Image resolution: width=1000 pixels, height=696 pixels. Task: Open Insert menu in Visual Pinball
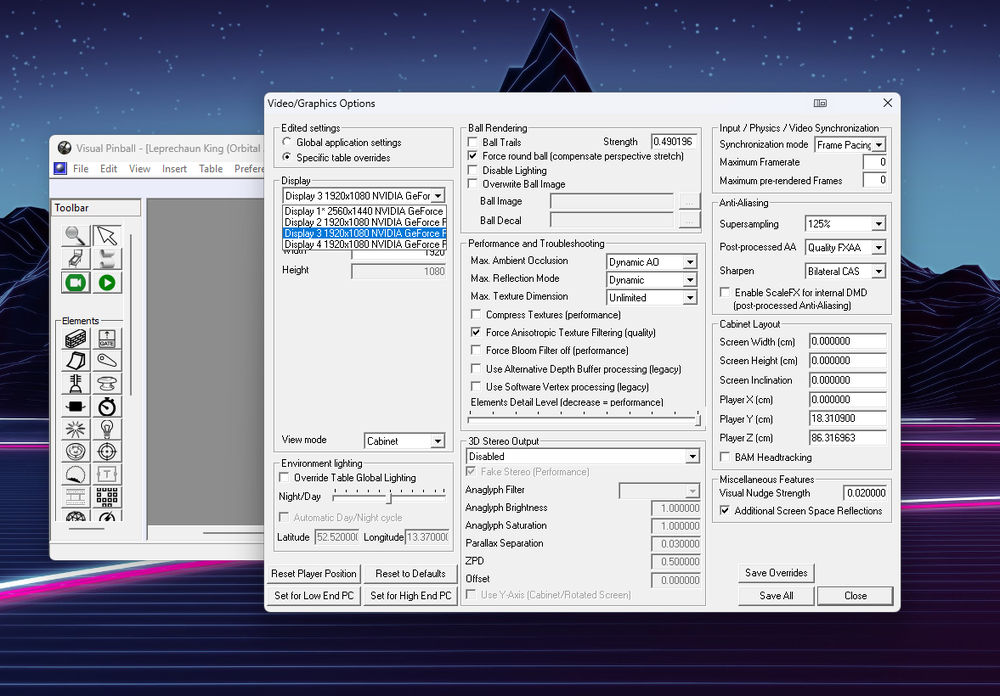[174, 168]
